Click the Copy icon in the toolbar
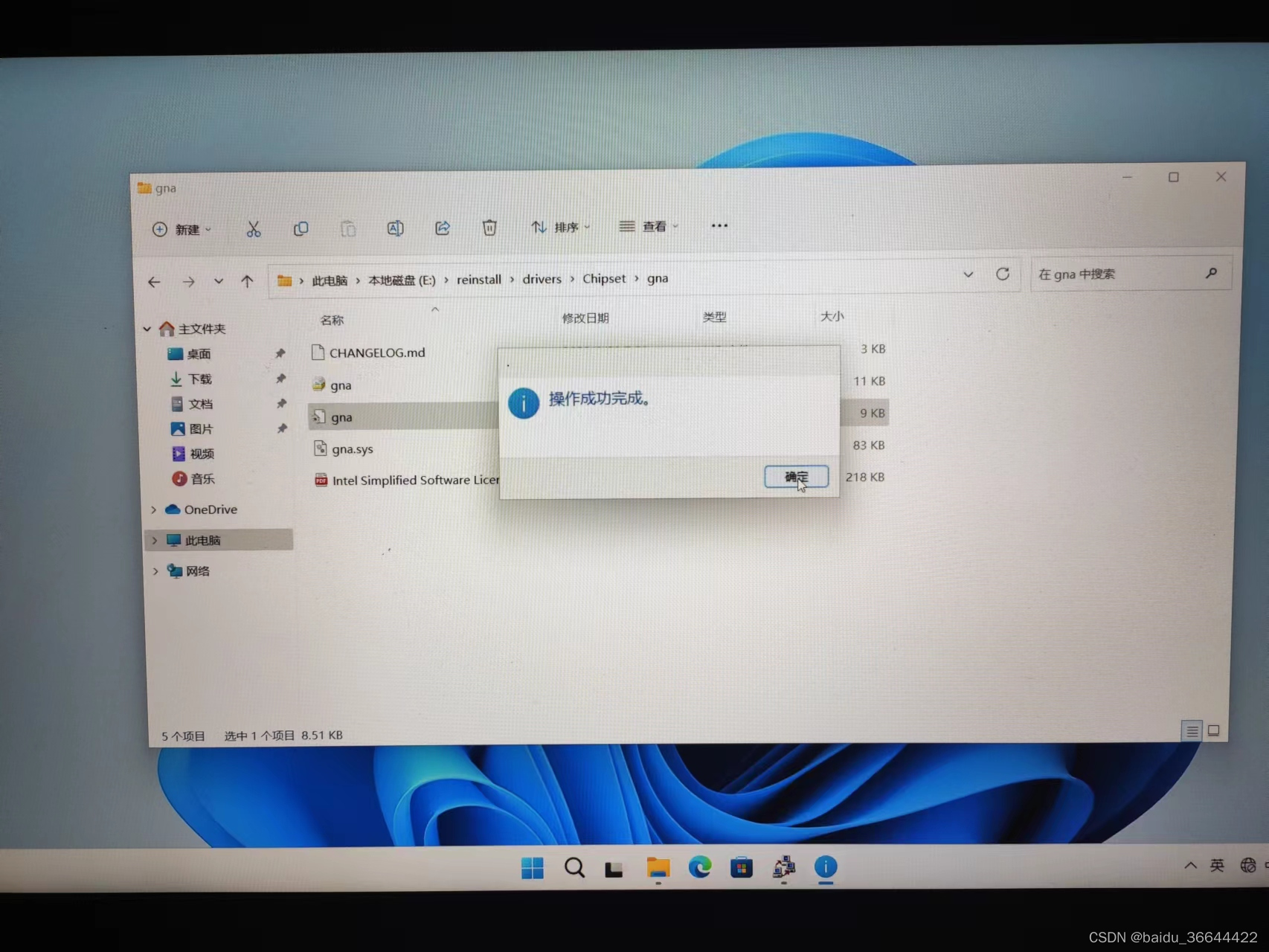Viewport: 1269px width, 952px height. pyautogui.click(x=301, y=228)
